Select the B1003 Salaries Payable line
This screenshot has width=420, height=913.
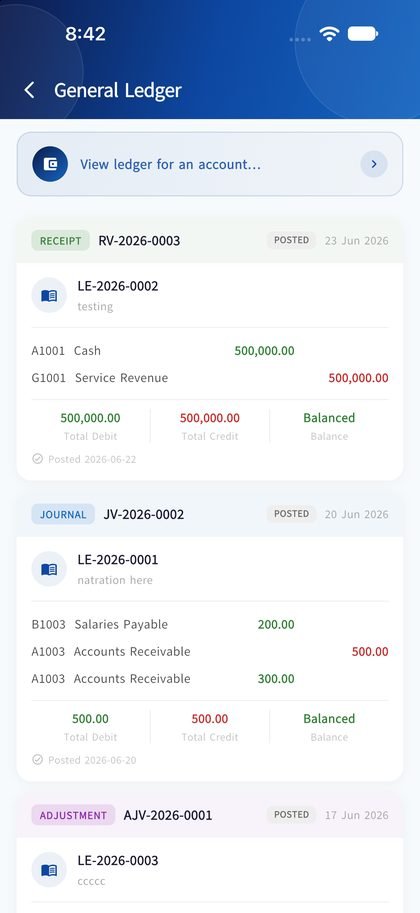pyautogui.click(x=210, y=625)
